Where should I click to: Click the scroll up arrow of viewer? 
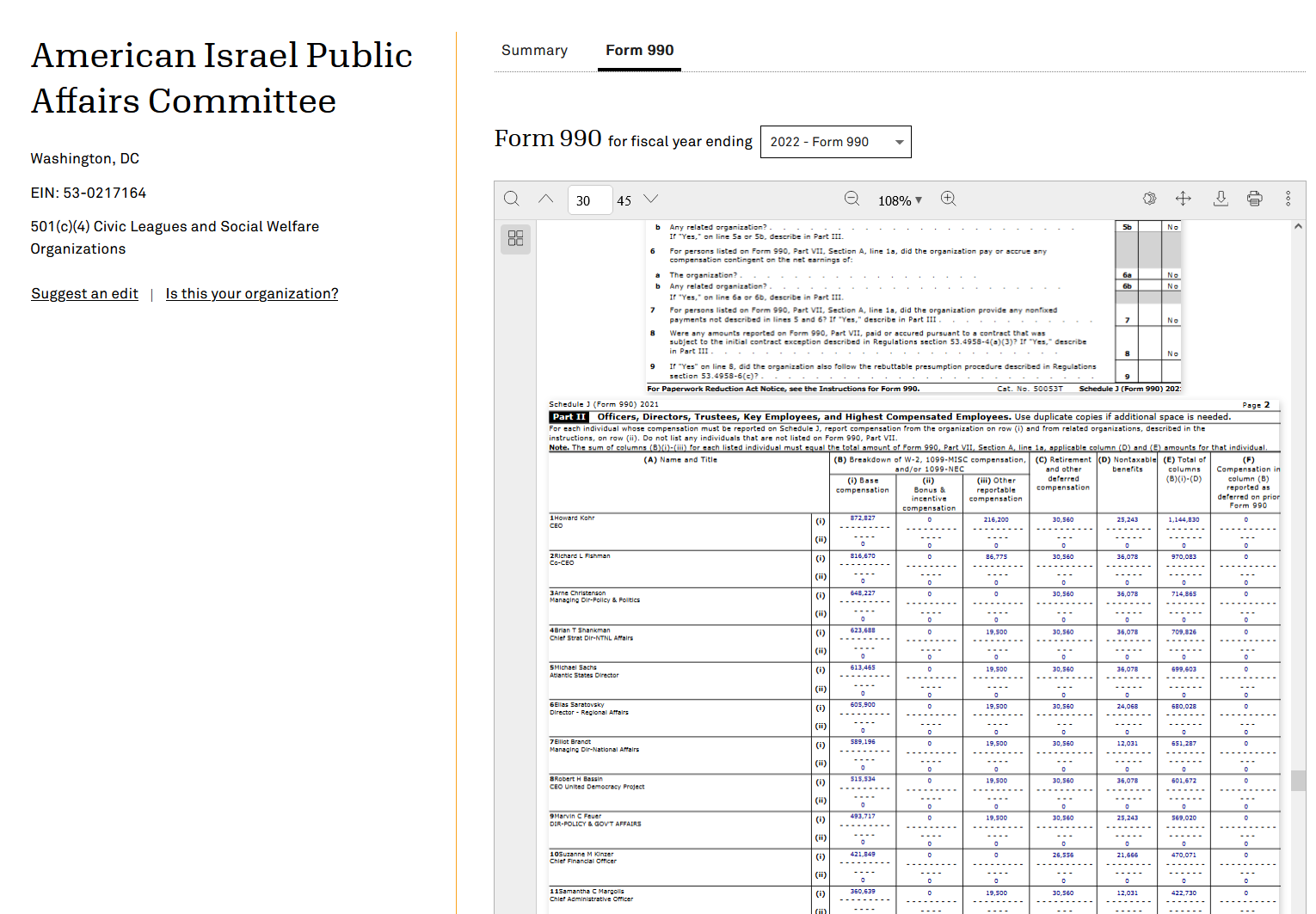[x=1298, y=227]
